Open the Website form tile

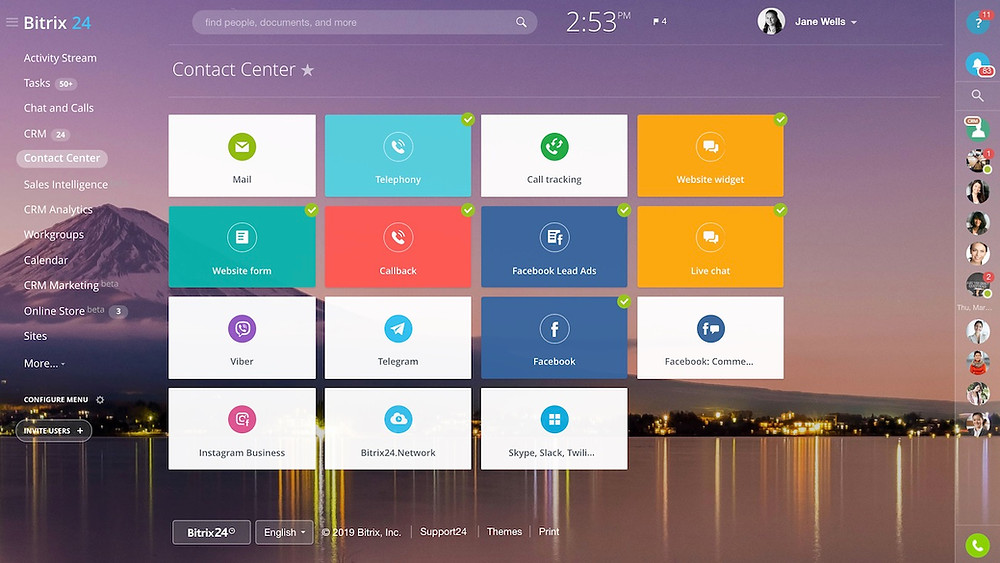tap(242, 247)
